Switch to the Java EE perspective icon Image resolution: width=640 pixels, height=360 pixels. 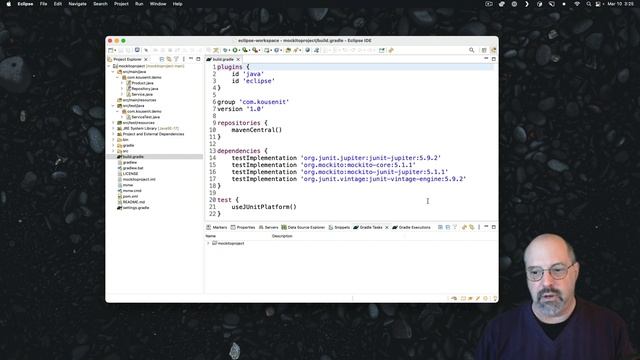493,50
